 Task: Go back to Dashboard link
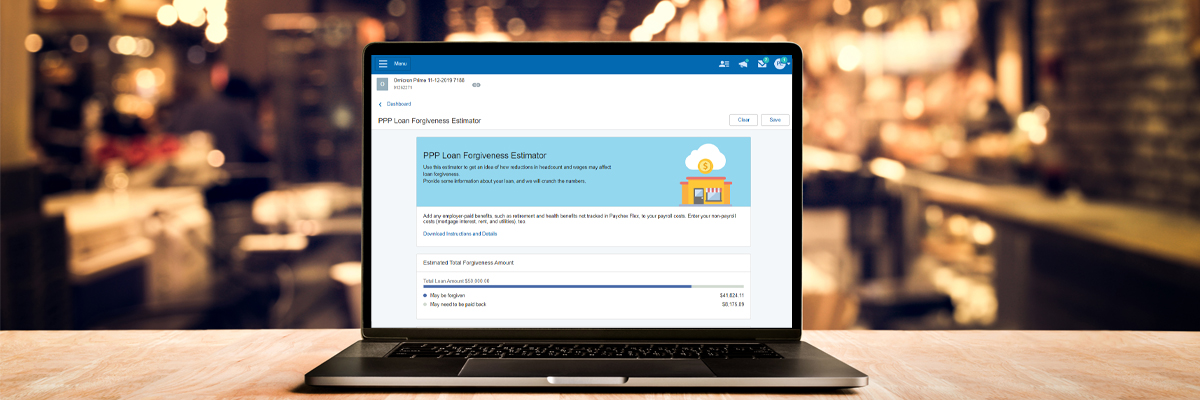[x=398, y=104]
